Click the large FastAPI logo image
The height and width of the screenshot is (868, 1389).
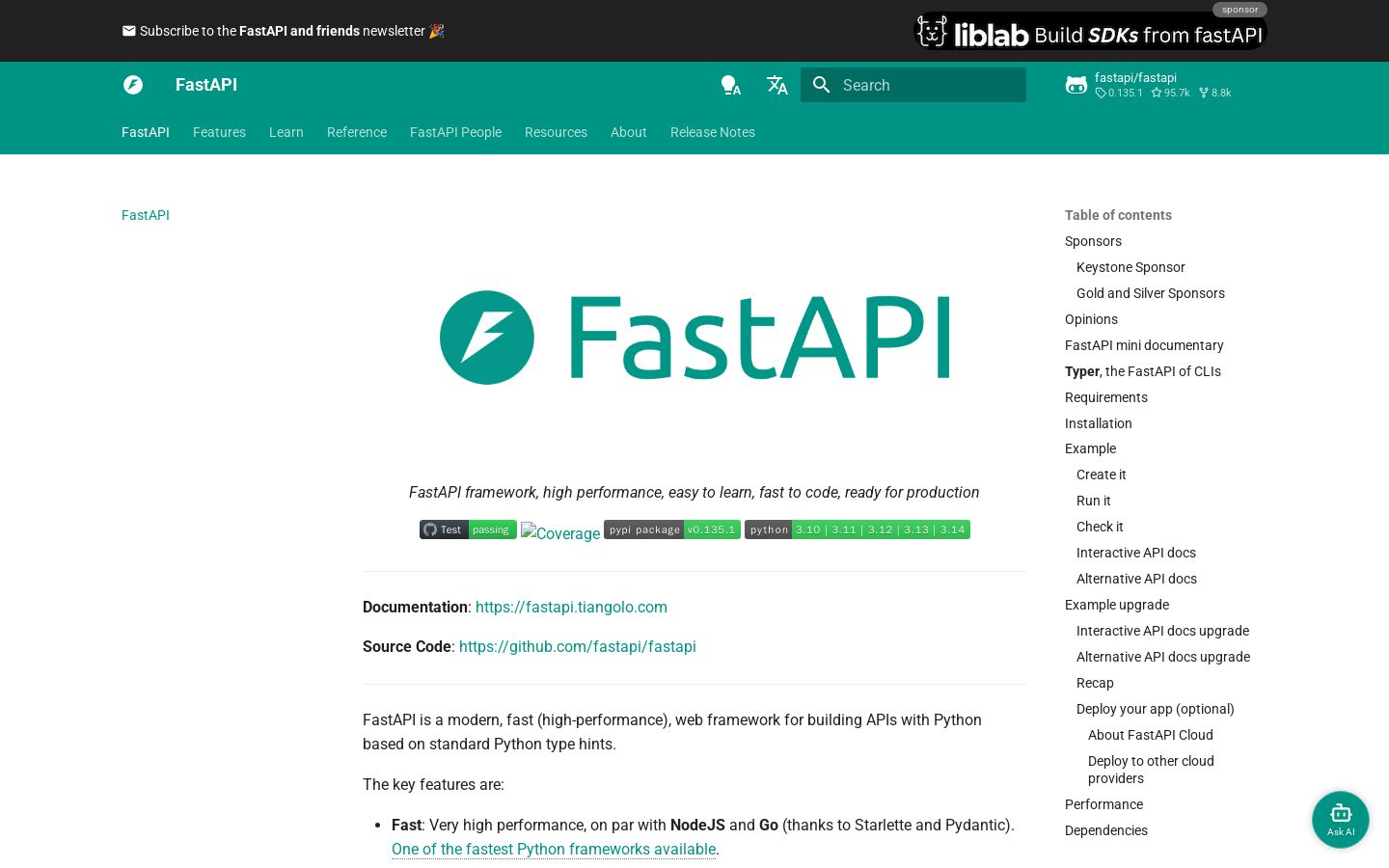pyautogui.click(x=694, y=338)
